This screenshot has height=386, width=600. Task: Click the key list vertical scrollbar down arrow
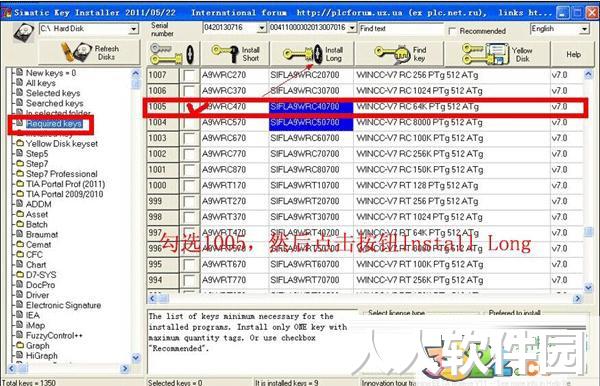point(589,287)
